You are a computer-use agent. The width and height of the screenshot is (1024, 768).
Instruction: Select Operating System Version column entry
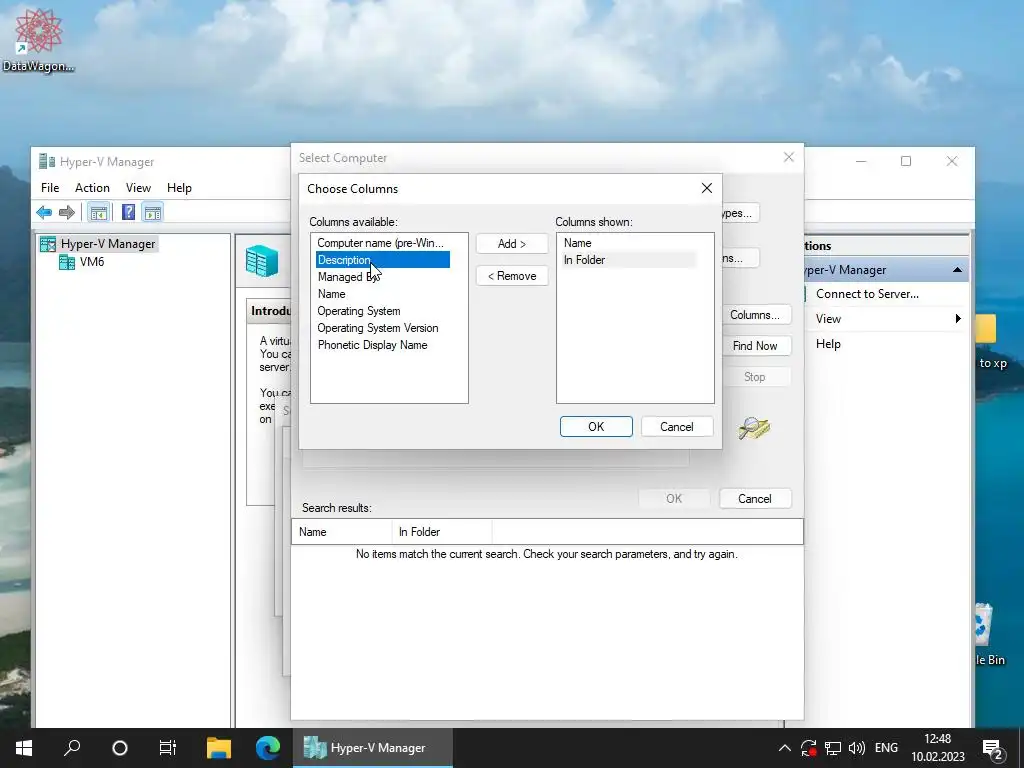383,328
